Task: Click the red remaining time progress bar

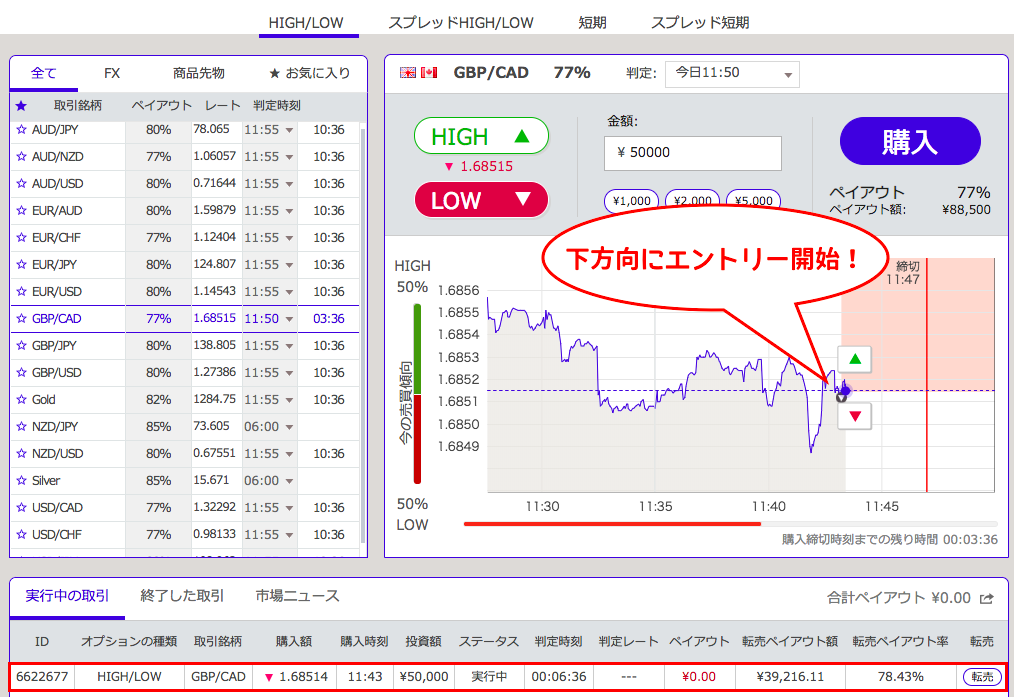Action: [612, 523]
